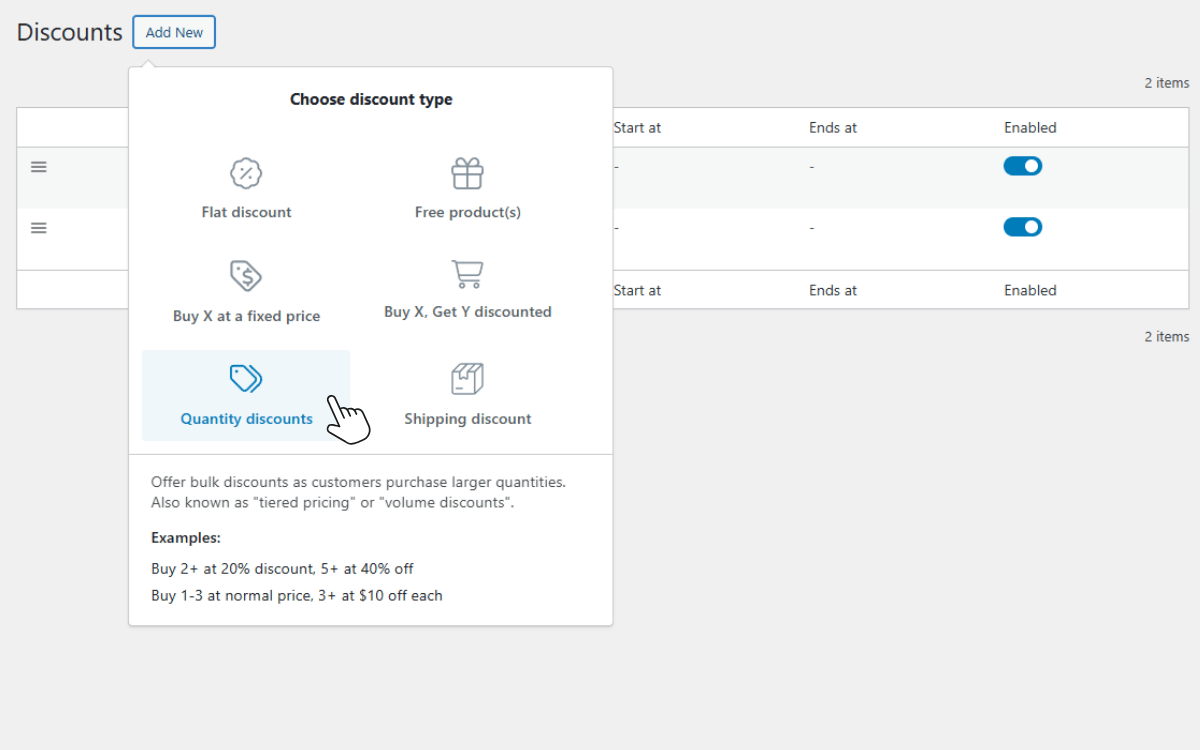Click the footer 'Enabled' column label
Image resolution: width=1200 pixels, height=750 pixels.
pyautogui.click(x=1030, y=290)
